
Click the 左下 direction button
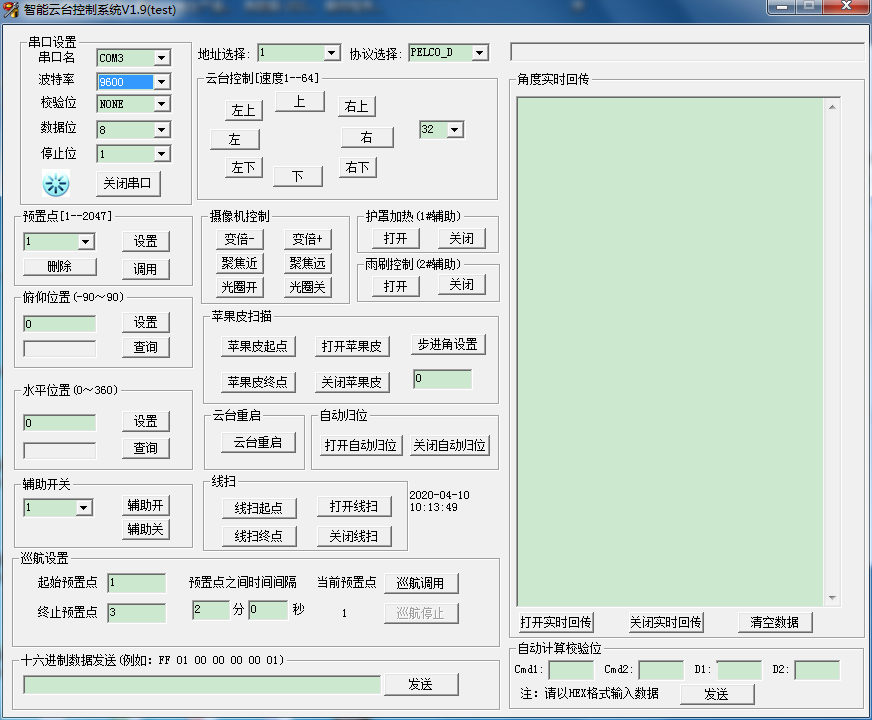(243, 168)
